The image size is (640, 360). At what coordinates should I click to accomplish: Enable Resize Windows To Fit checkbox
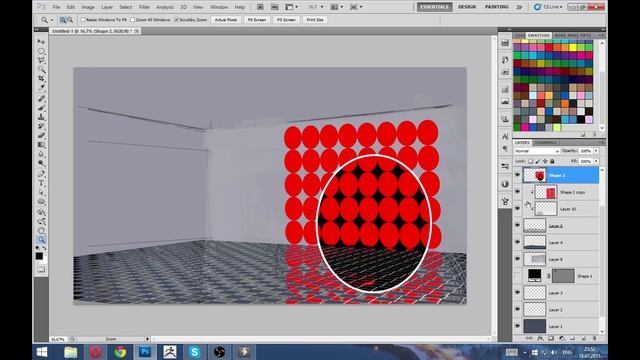tap(83, 20)
